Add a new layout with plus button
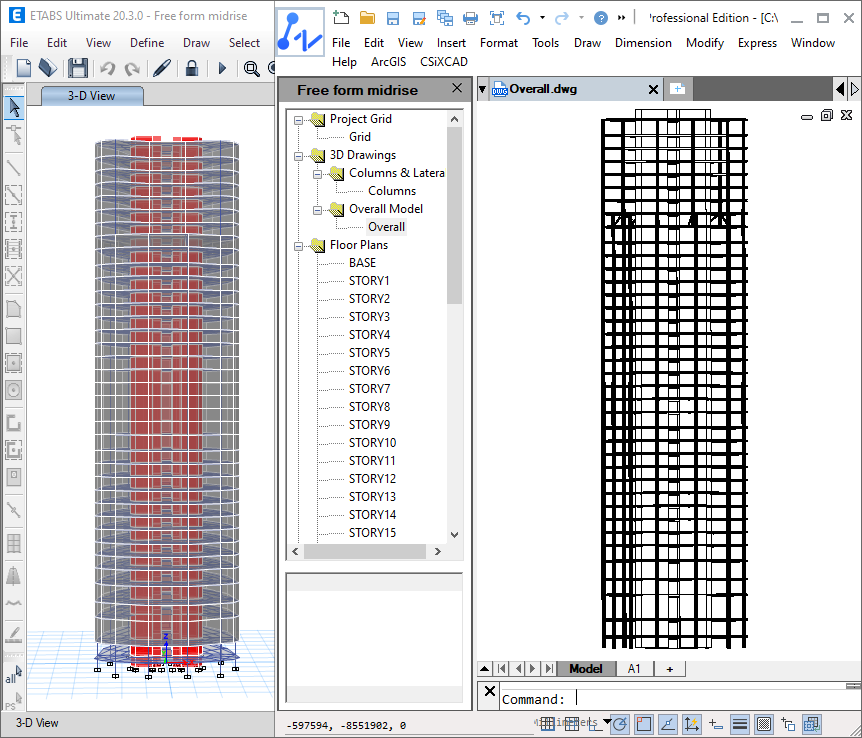 pyautogui.click(x=669, y=669)
